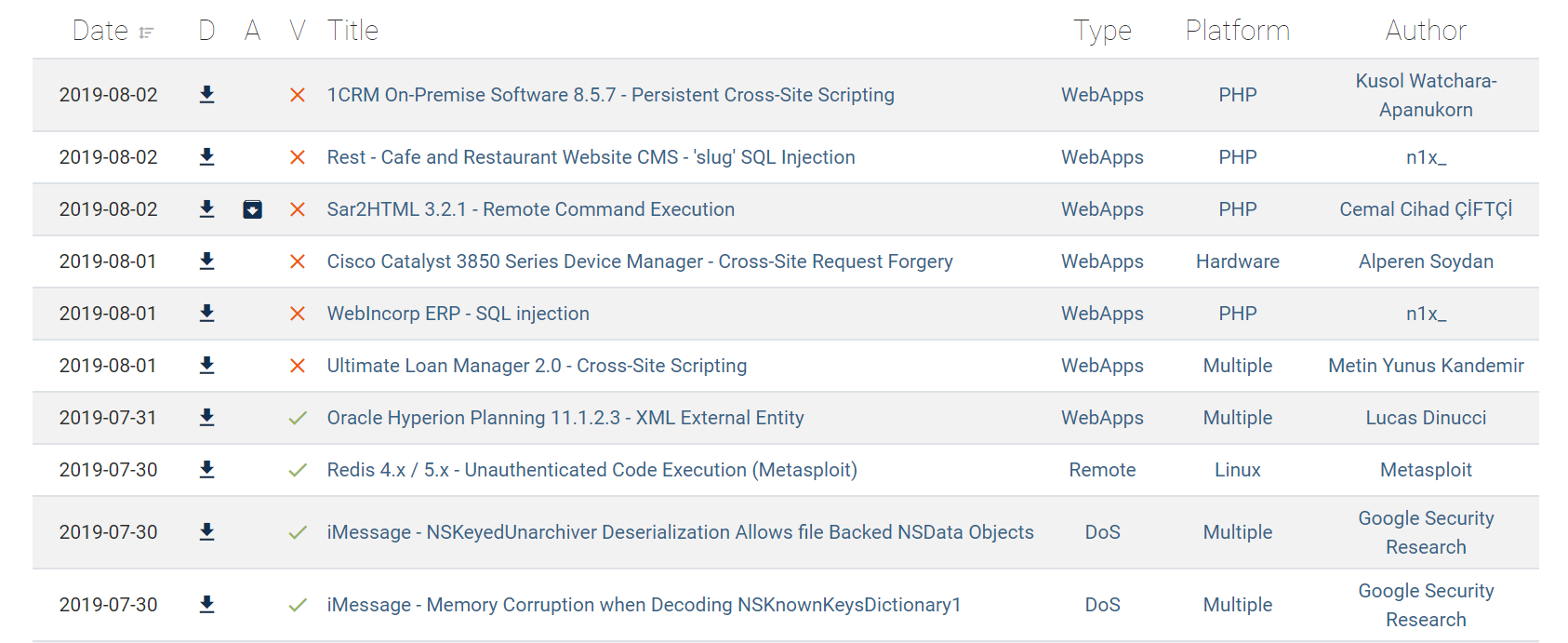
Task: Open the iMessage NSKeyedUnarchiver deserialization exploit
Action: [x=680, y=532]
